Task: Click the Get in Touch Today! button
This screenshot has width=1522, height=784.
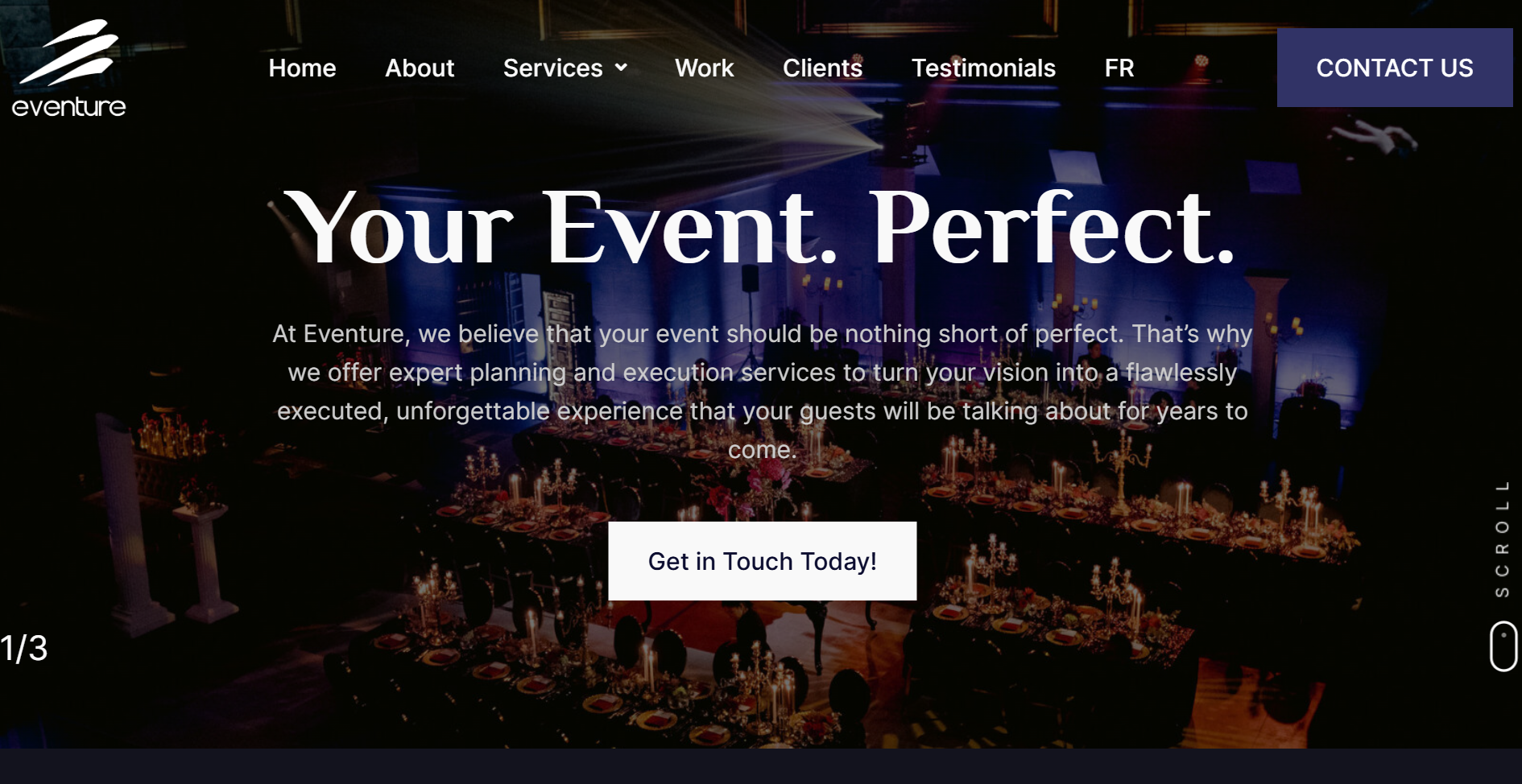Action: (x=762, y=561)
